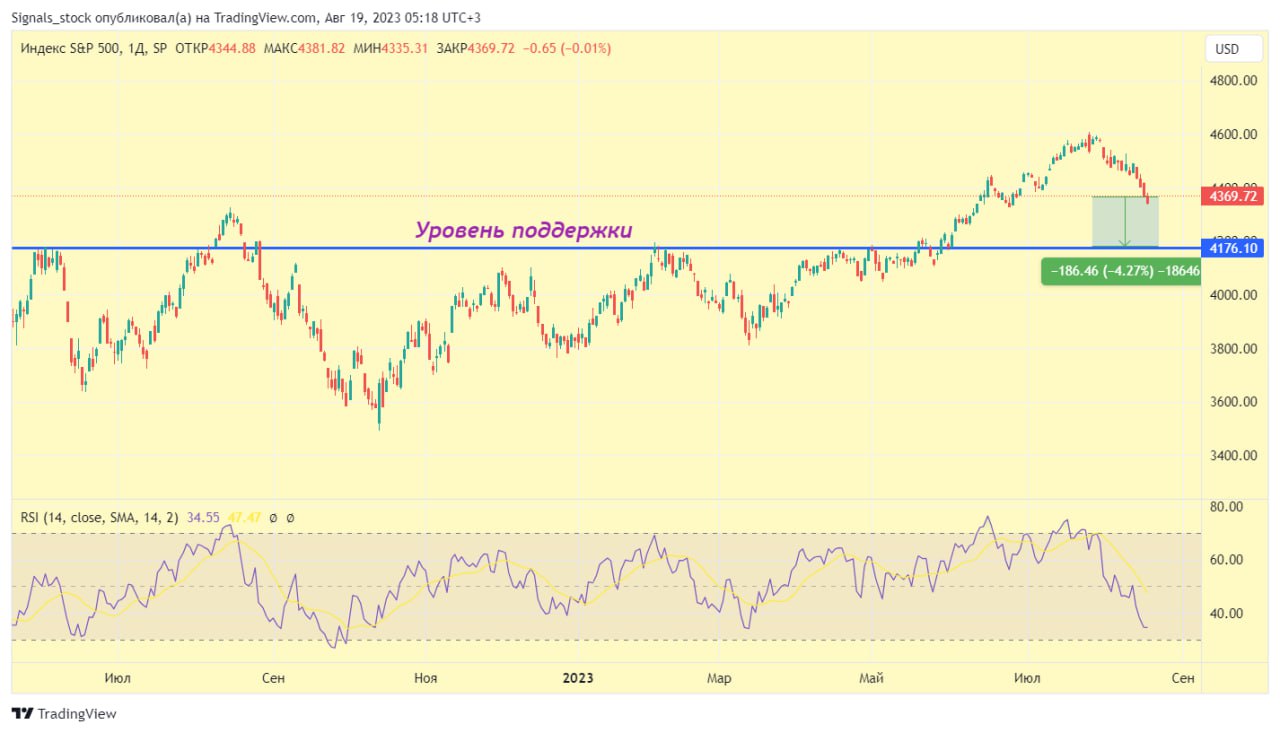Click the 1Д interval label in legend

coord(136,49)
